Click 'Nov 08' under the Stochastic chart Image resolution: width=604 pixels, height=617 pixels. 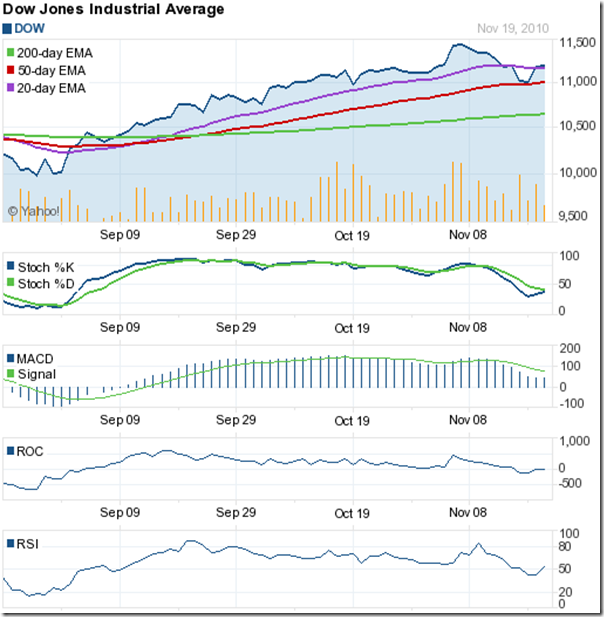tap(468, 327)
